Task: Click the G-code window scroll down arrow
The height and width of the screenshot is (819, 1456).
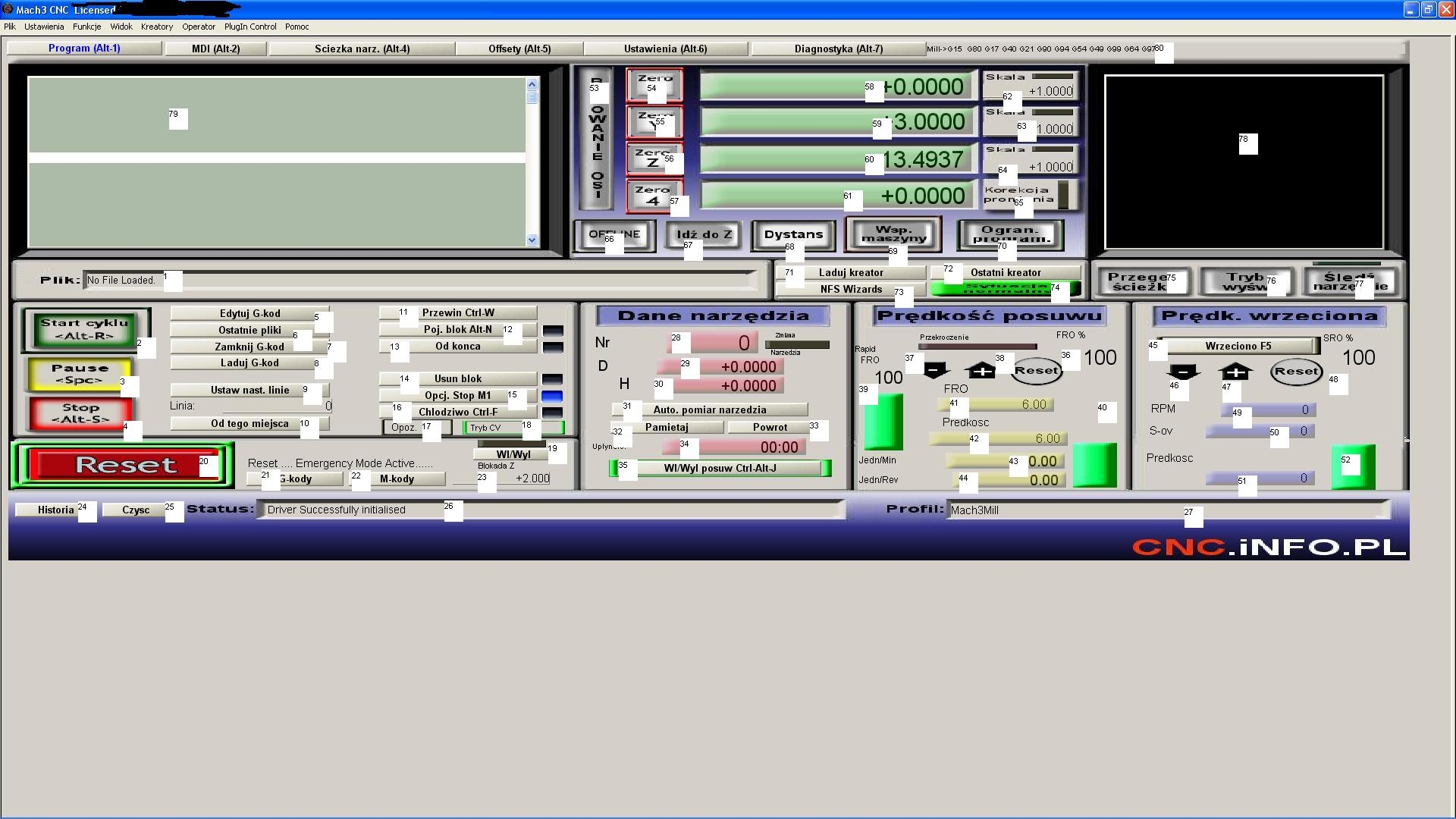Action: point(532,240)
